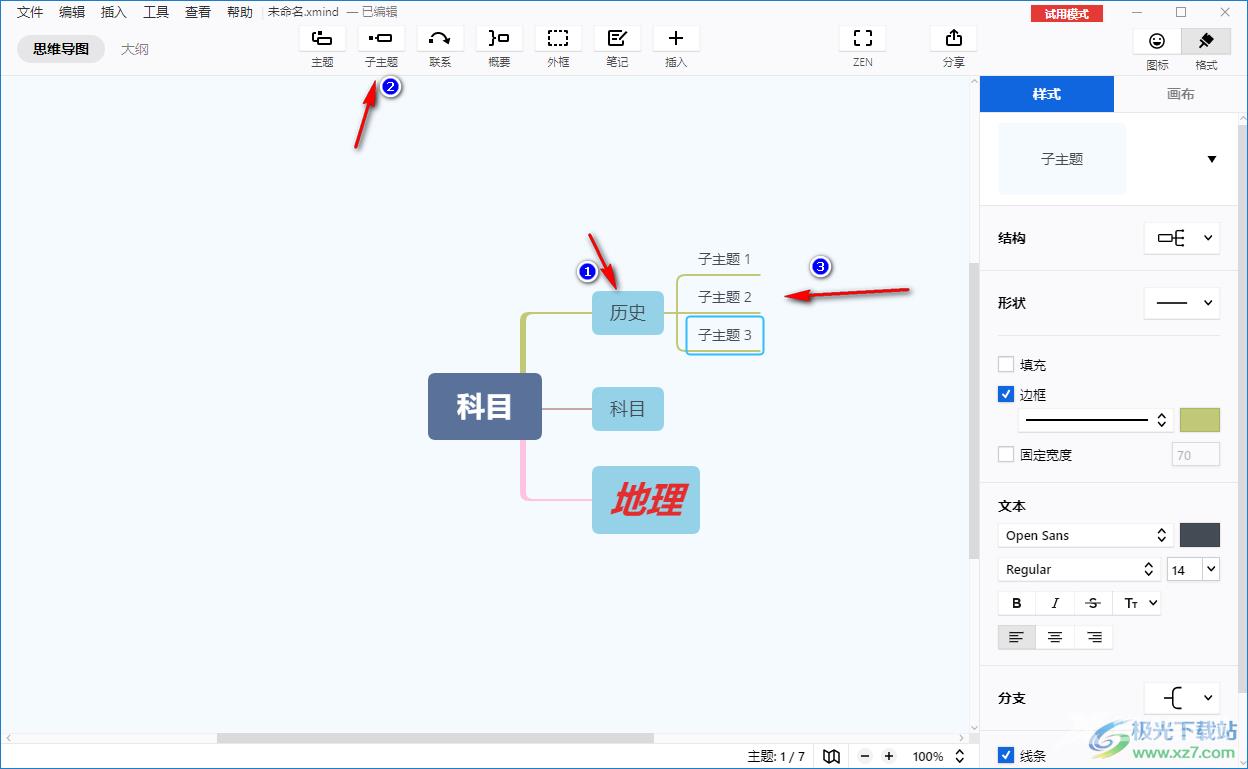Open the Structure (结构) dropdown
1248x769 pixels.
click(x=1182, y=238)
